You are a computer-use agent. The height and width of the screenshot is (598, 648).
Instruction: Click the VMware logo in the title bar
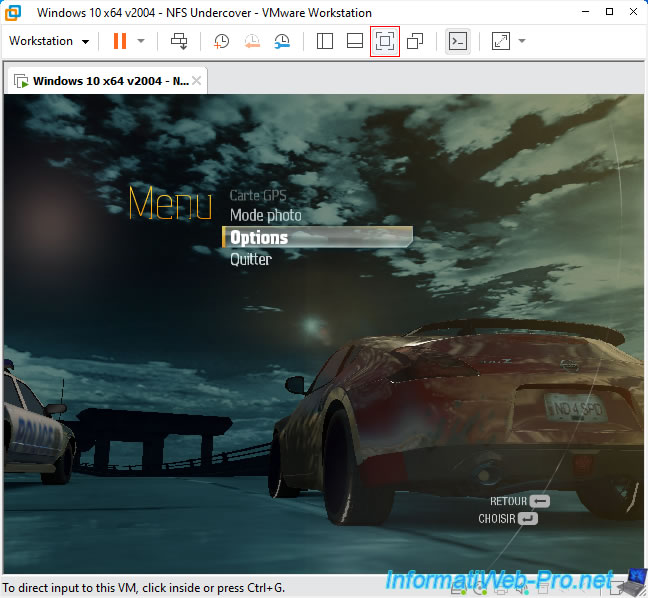coord(12,12)
